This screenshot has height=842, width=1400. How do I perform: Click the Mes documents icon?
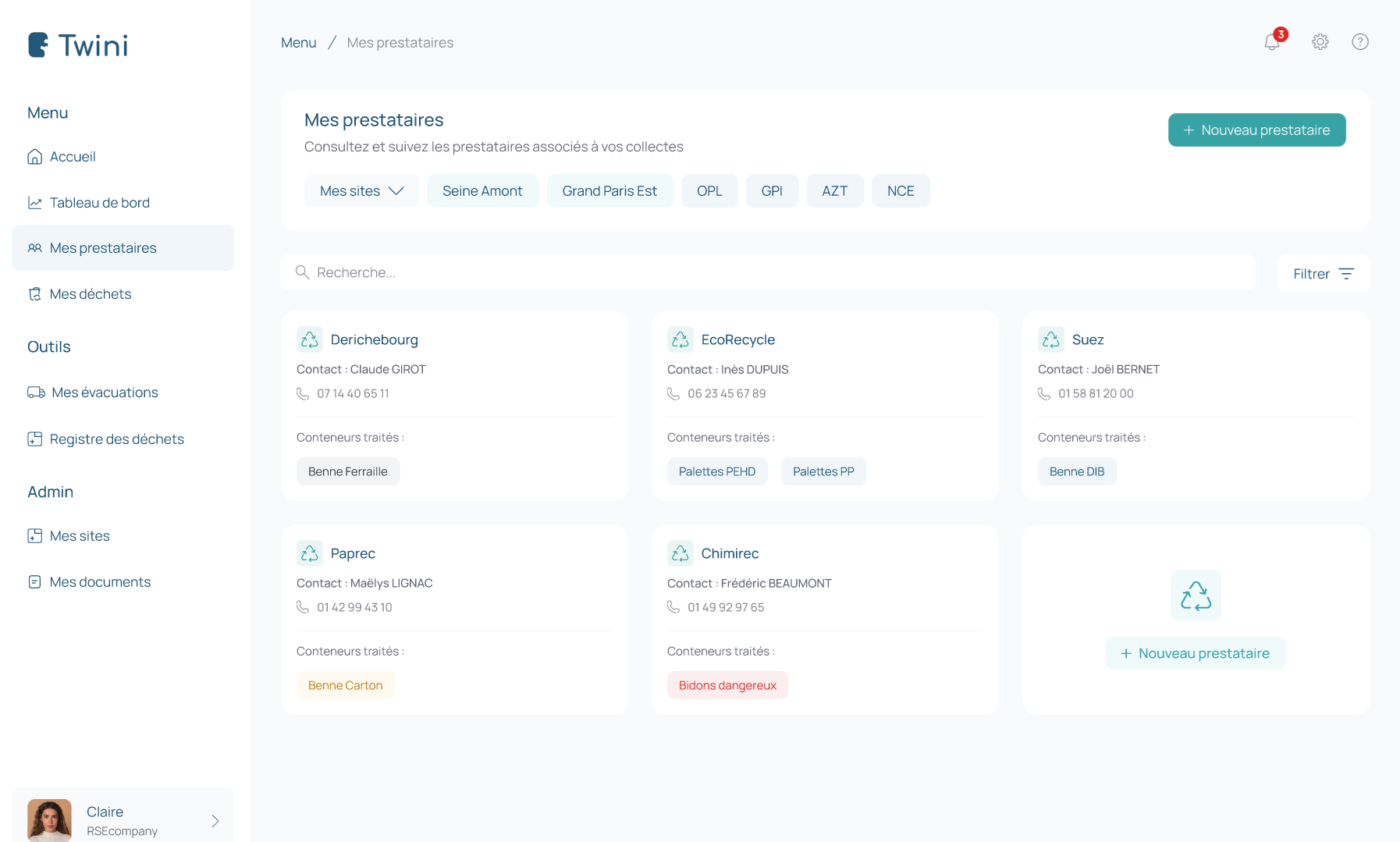(x=34, y=582)
